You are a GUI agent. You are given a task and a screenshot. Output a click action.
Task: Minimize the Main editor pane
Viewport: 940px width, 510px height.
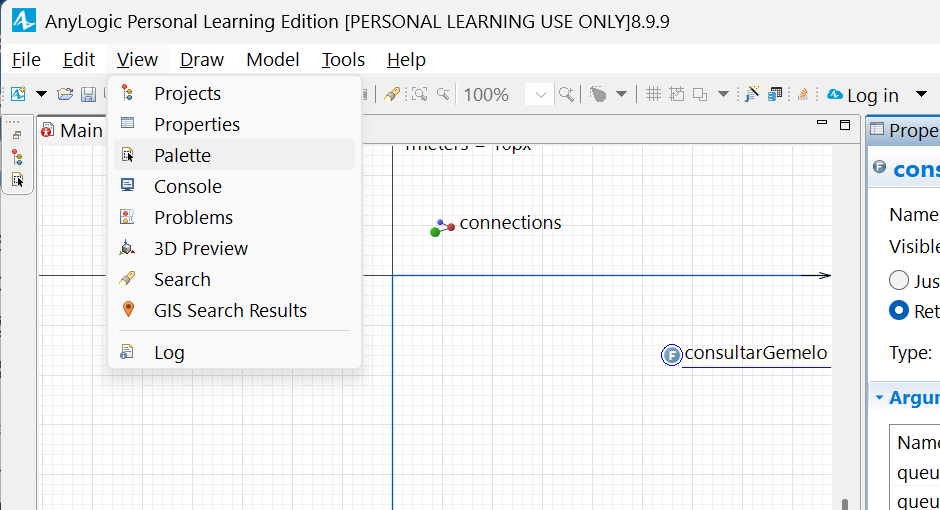(x=822, y=123)
